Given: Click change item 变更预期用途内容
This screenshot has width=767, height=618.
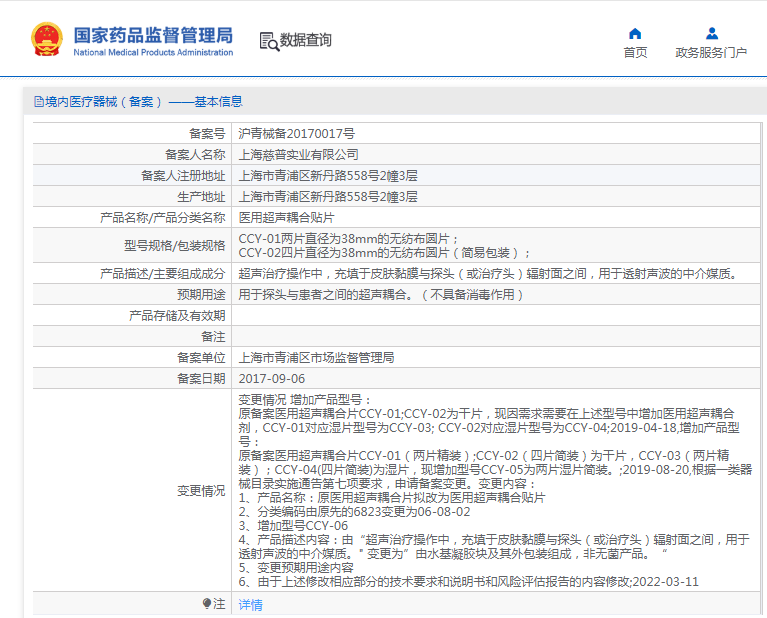Looking at the screenshot, I should click(296, 568).
